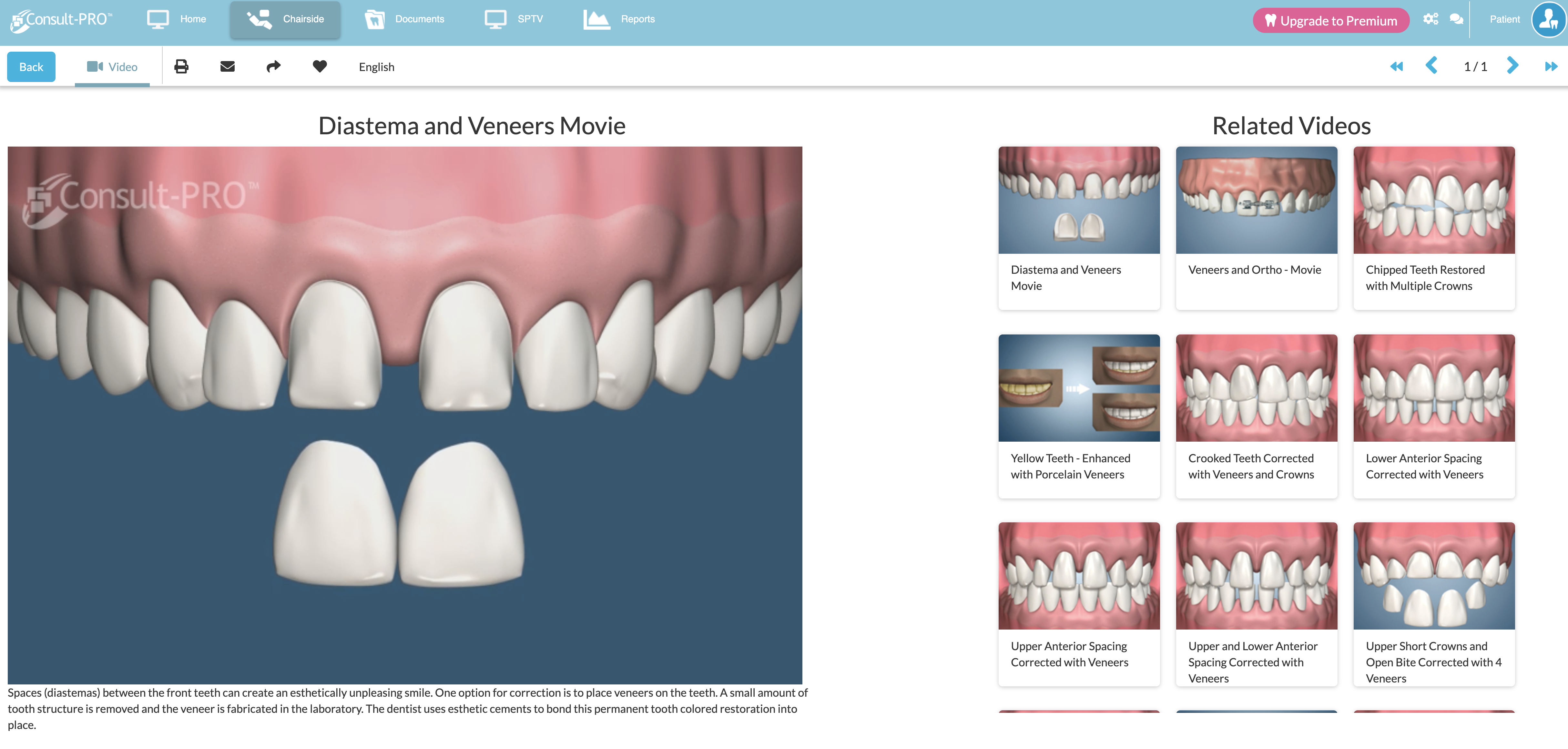Toggle the favorite heart icon
Viewport: 1568px width, 749px height.
(x=320, y=67)
